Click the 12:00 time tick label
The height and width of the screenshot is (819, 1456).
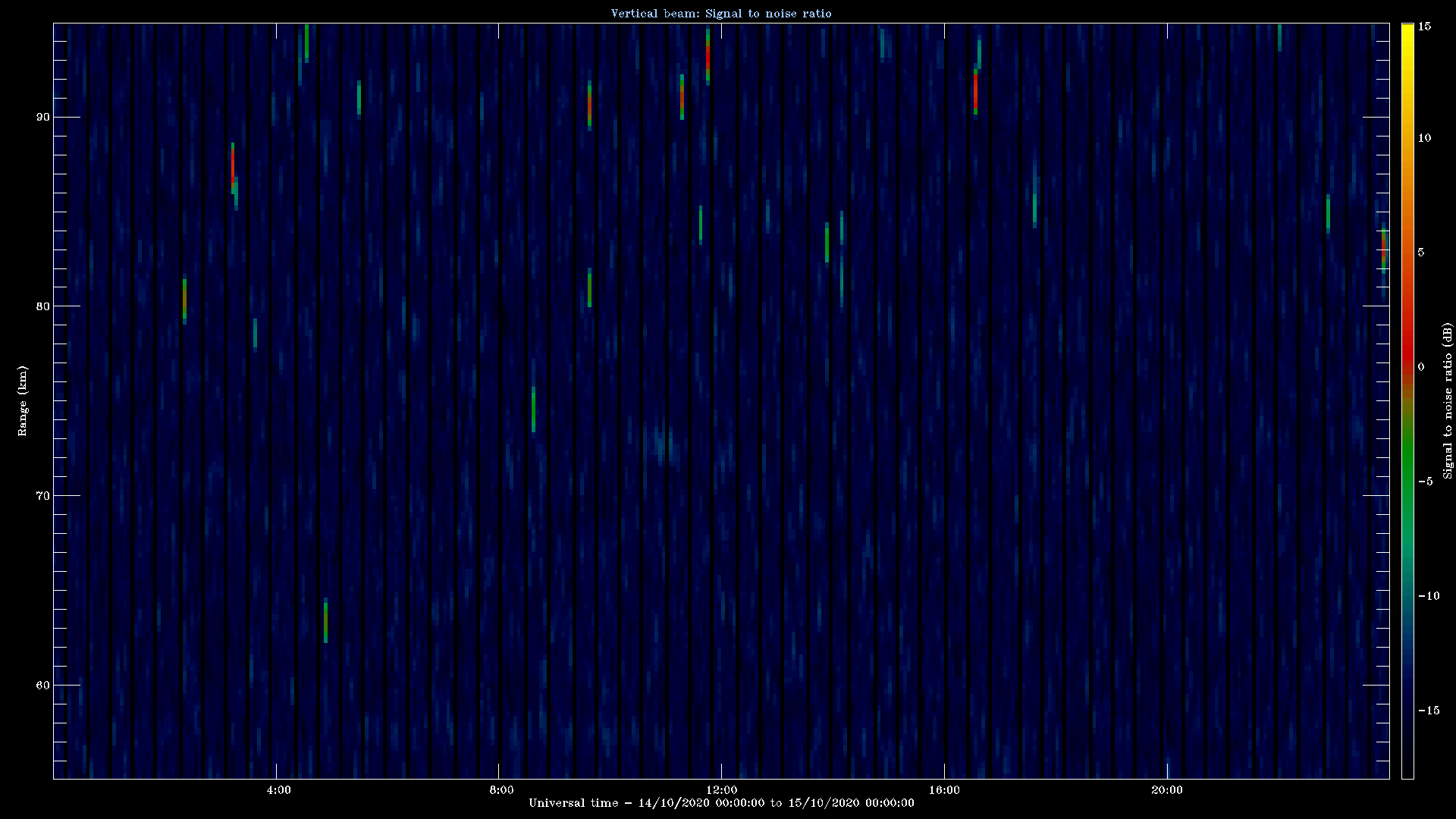coord(721,790)
